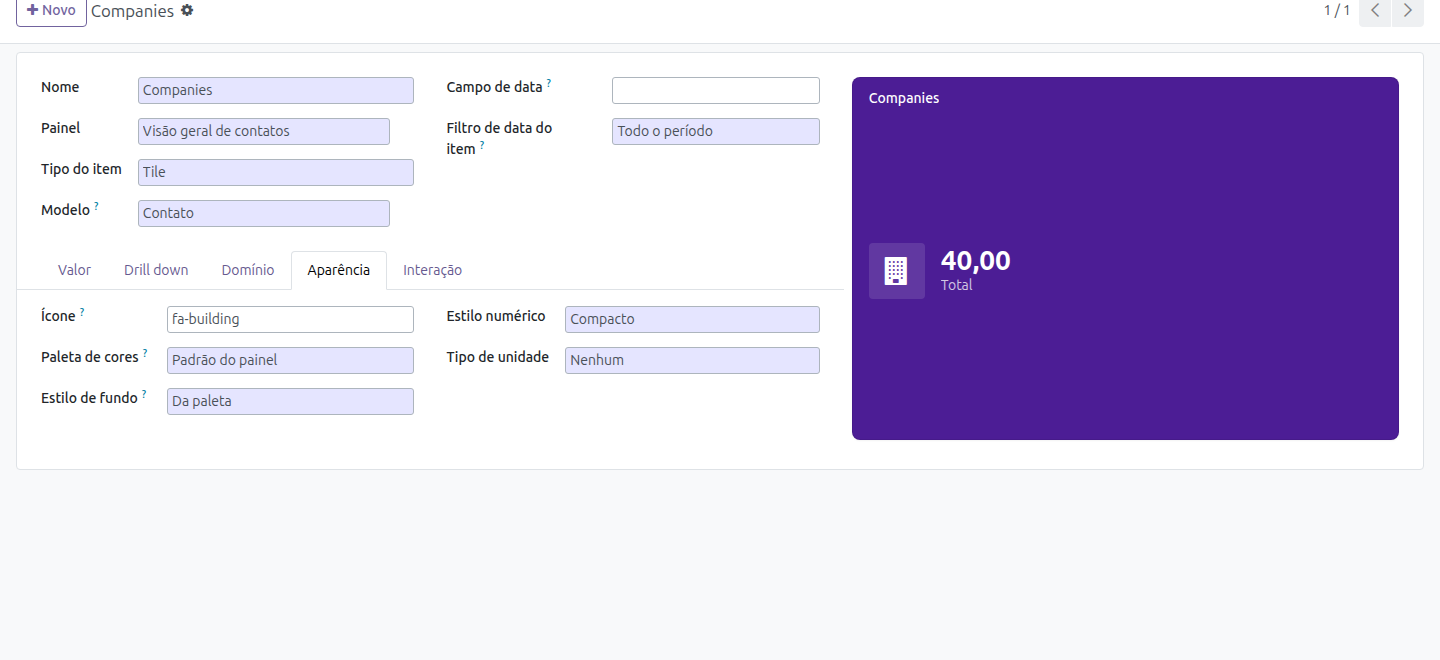
Task: Click the +Novo button
Action: pyautogui.click(x=51, y=11)
